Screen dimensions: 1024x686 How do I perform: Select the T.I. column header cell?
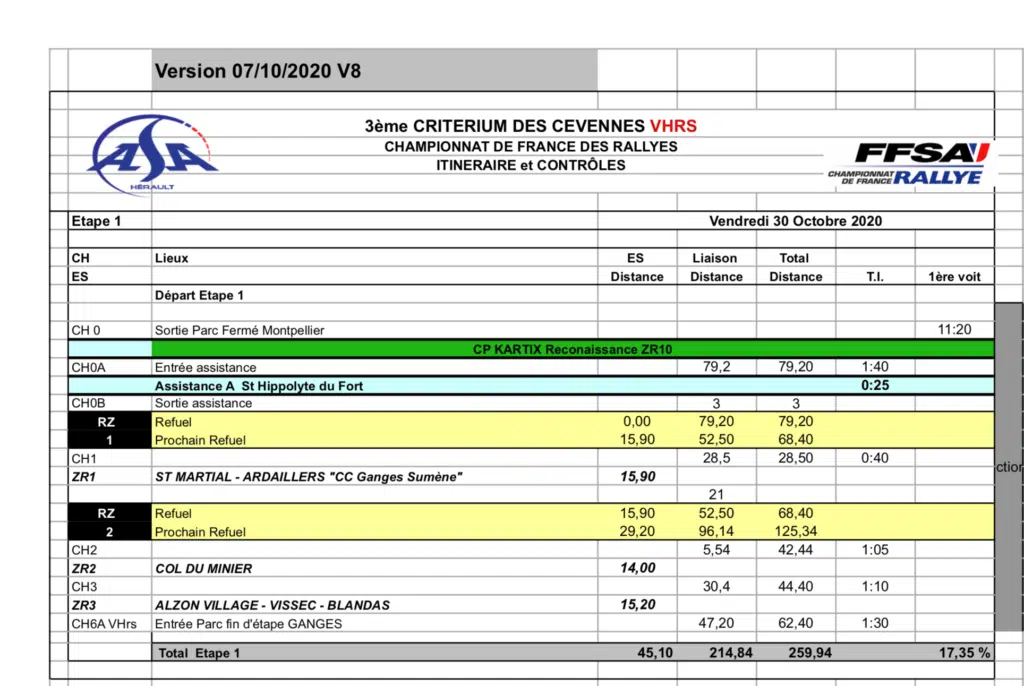pyautogui.click(x=874, y=277)
